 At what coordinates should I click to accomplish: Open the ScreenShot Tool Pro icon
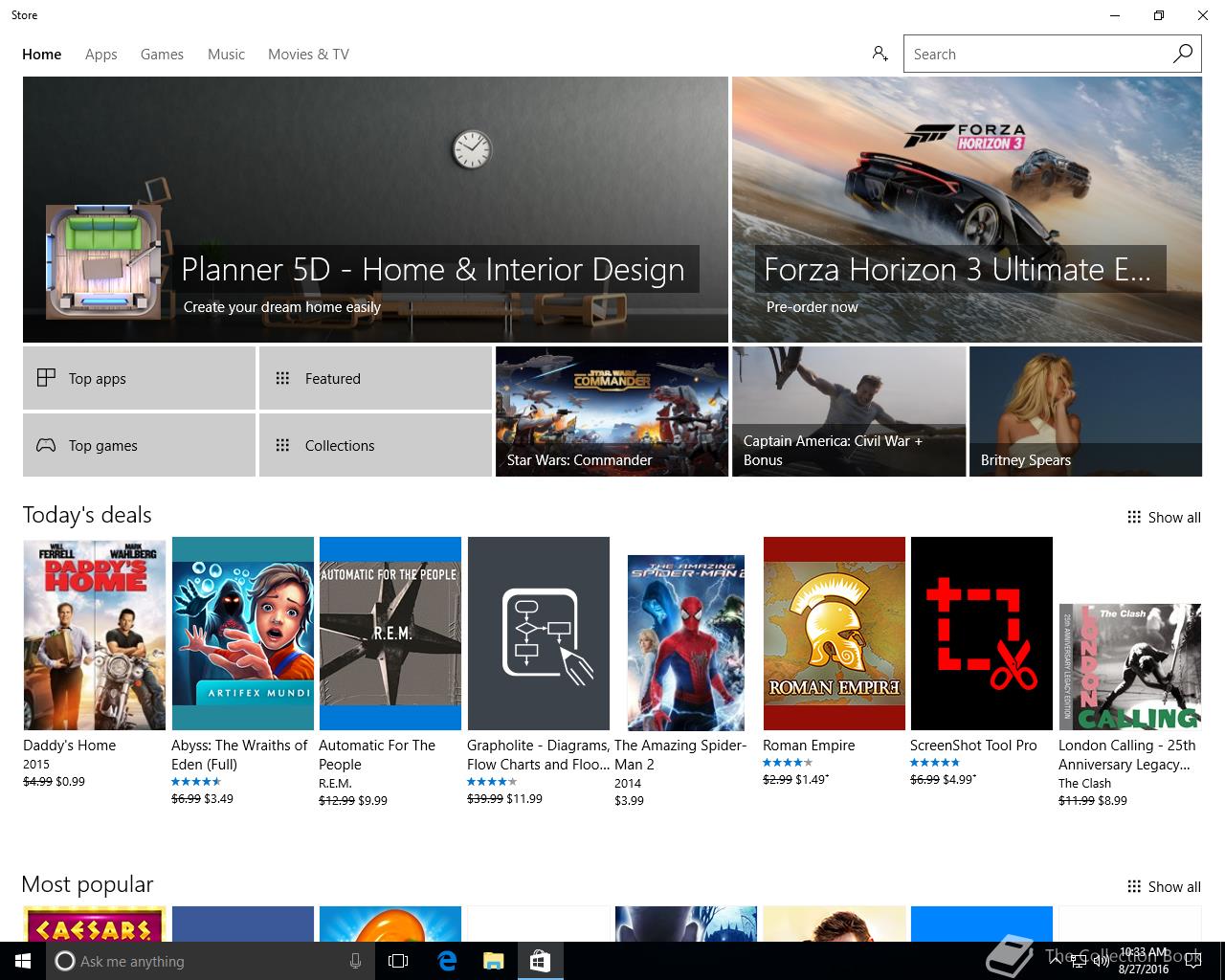point(982,634)
